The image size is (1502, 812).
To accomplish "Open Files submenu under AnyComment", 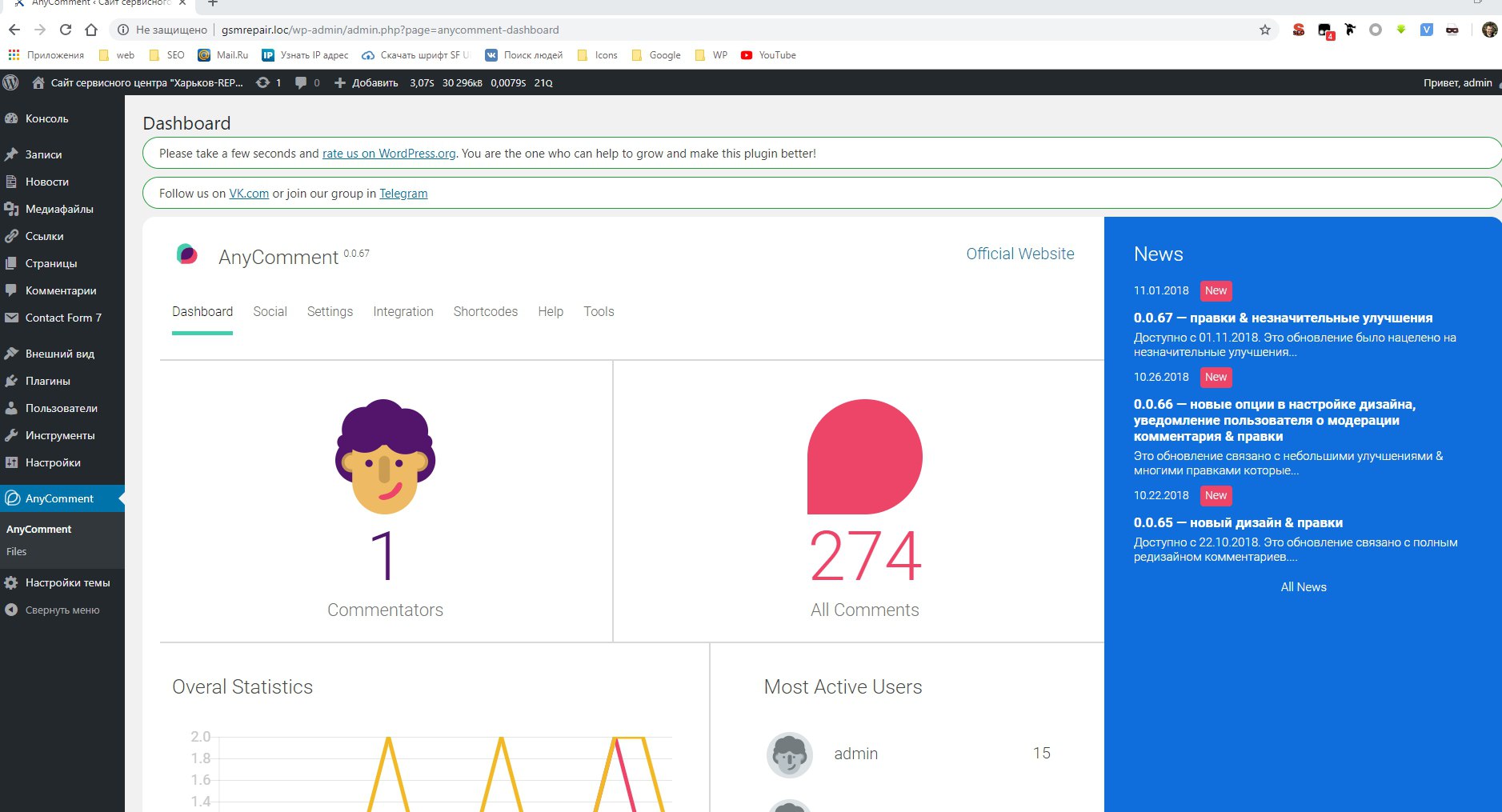I will [x=17, y=551].
